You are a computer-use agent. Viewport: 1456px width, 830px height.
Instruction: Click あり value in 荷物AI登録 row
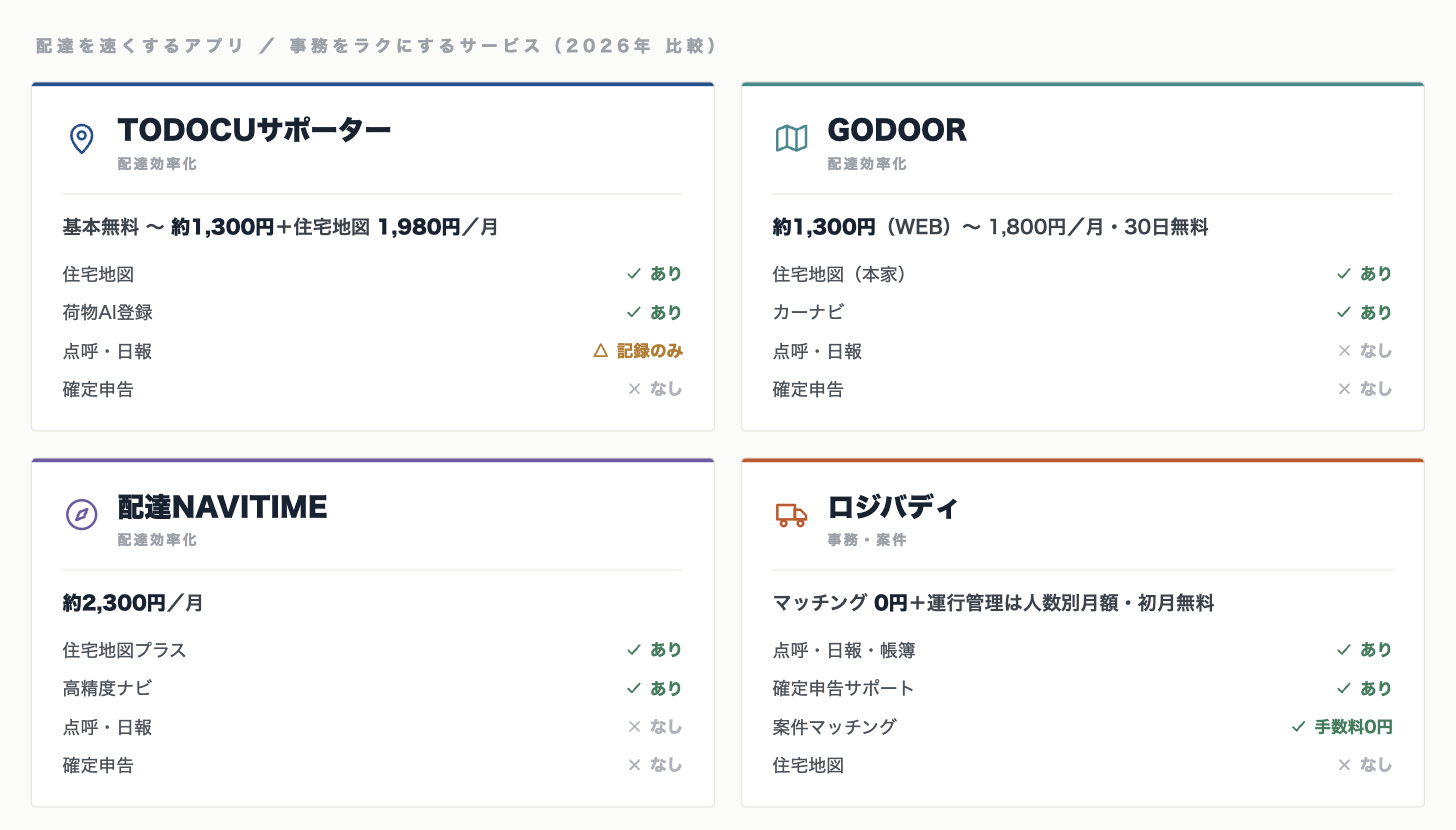(x=666, y=312)
